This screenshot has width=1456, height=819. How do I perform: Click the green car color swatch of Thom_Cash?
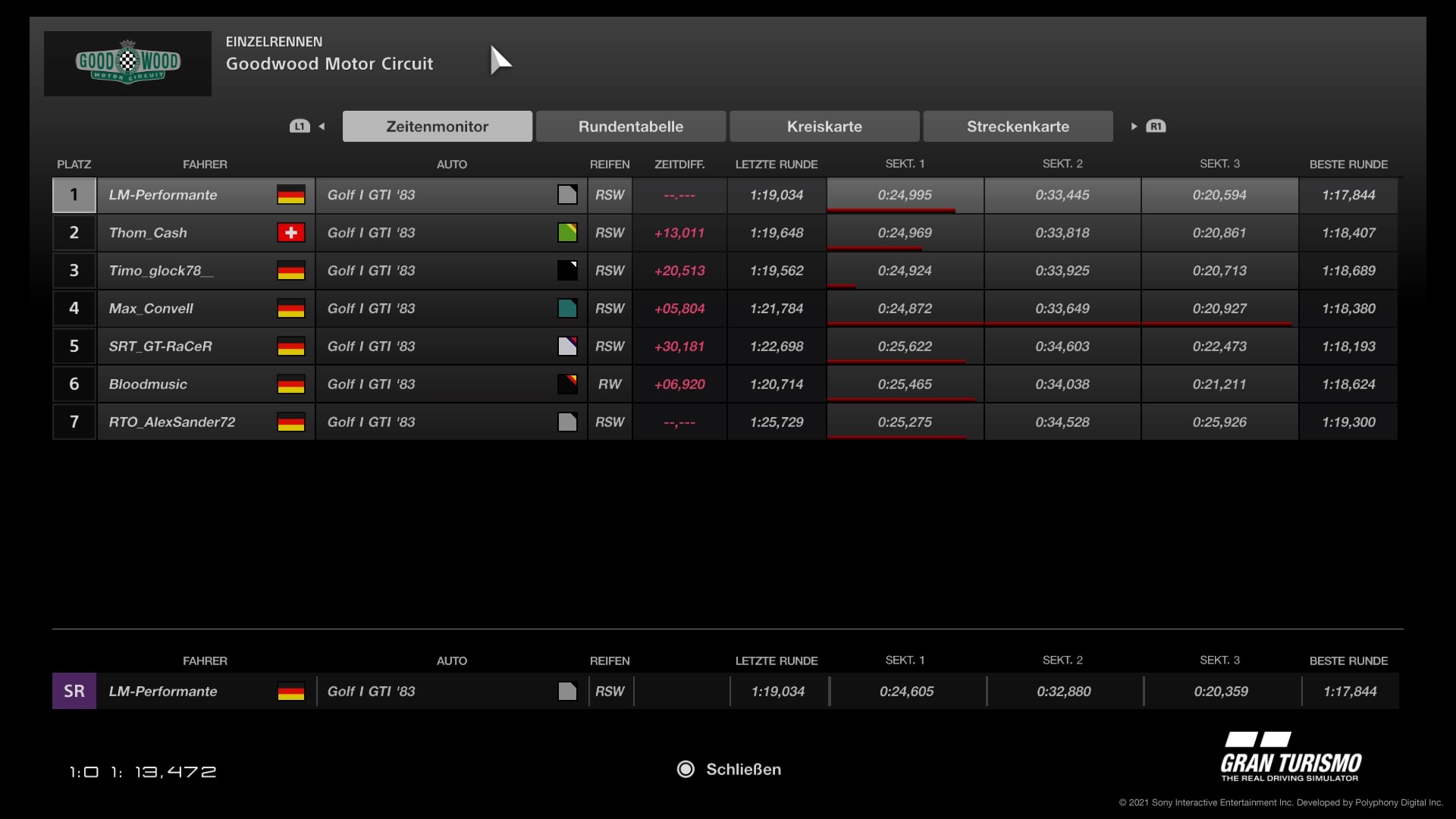567,233
